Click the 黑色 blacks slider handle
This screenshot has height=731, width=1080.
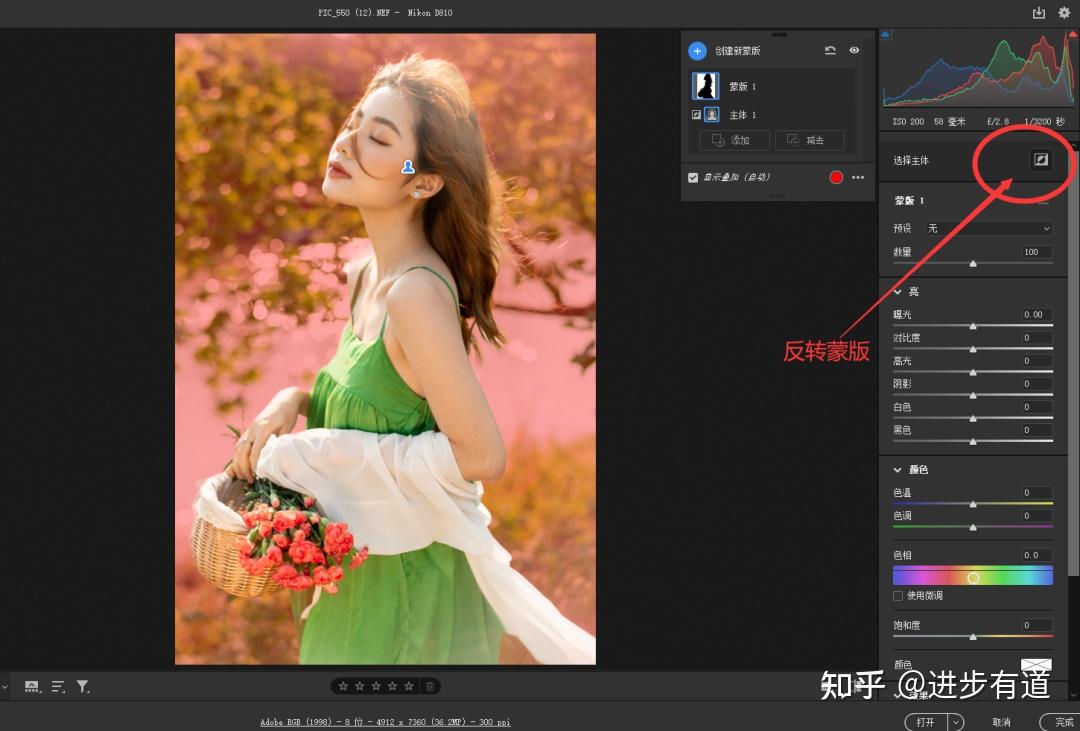pos(973,442)
